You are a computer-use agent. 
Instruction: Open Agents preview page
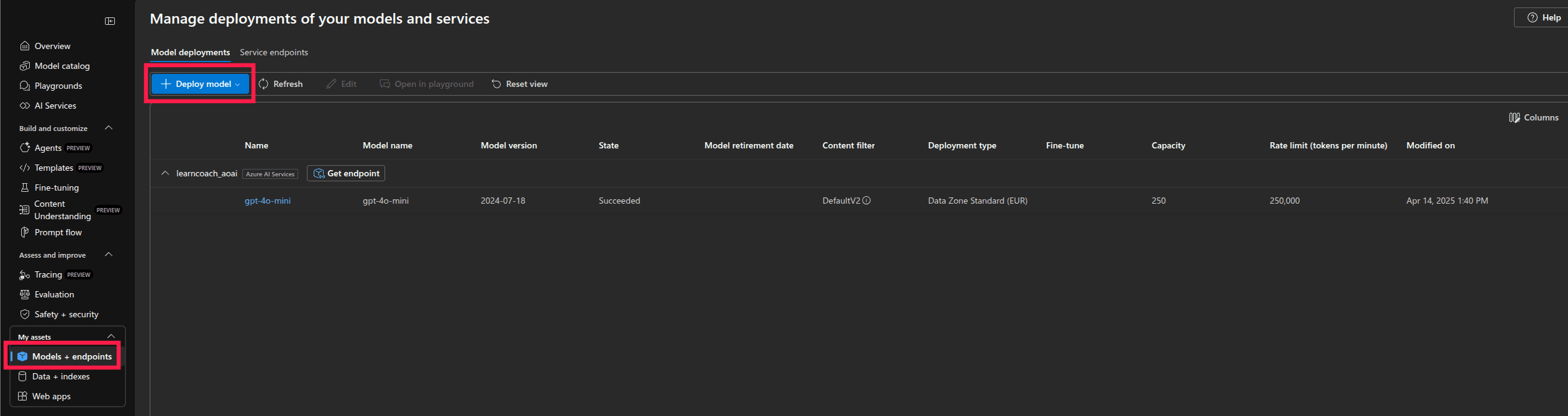pyautogui.click(x=55, y=148)
